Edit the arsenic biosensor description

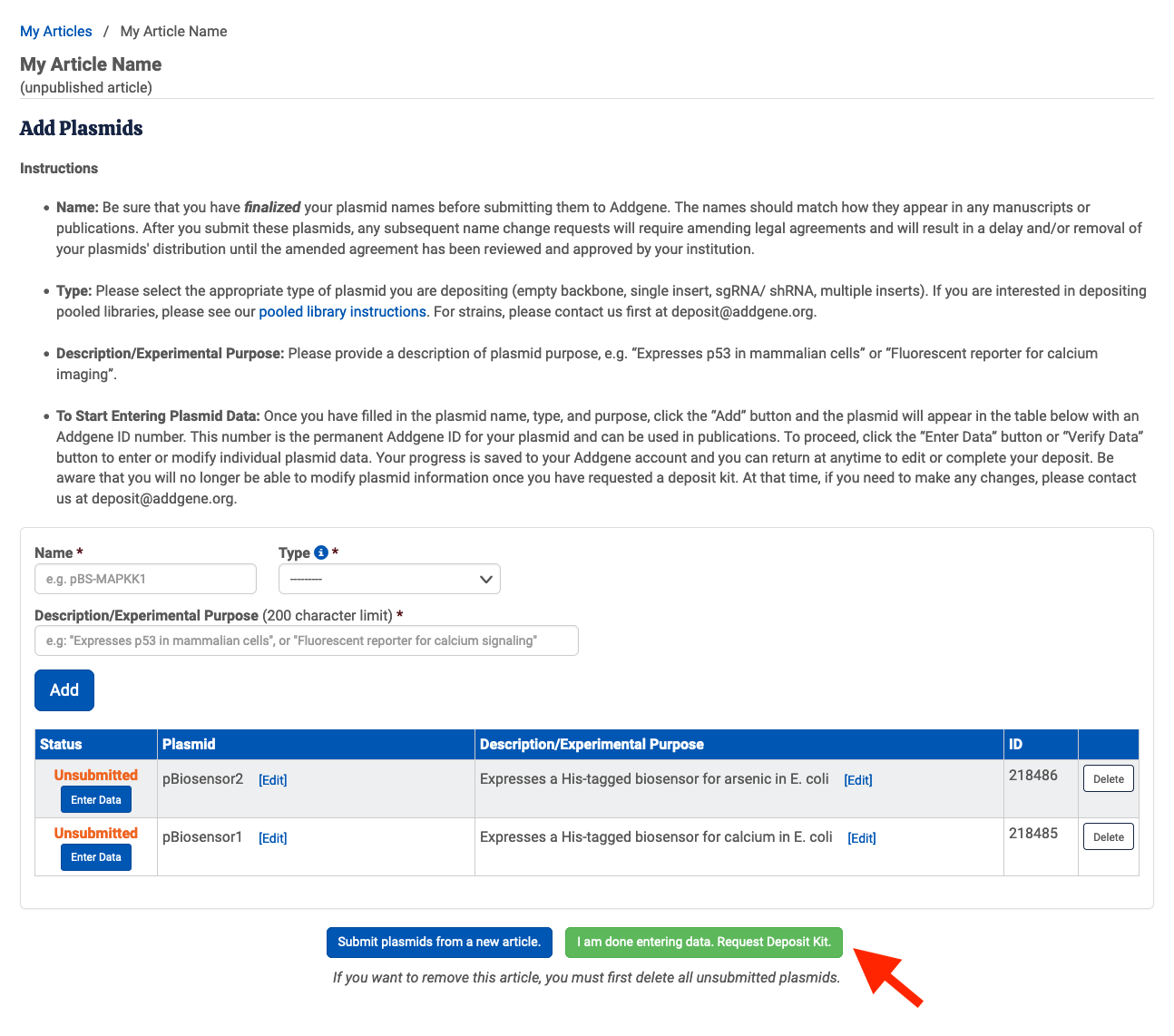point(857,779)
